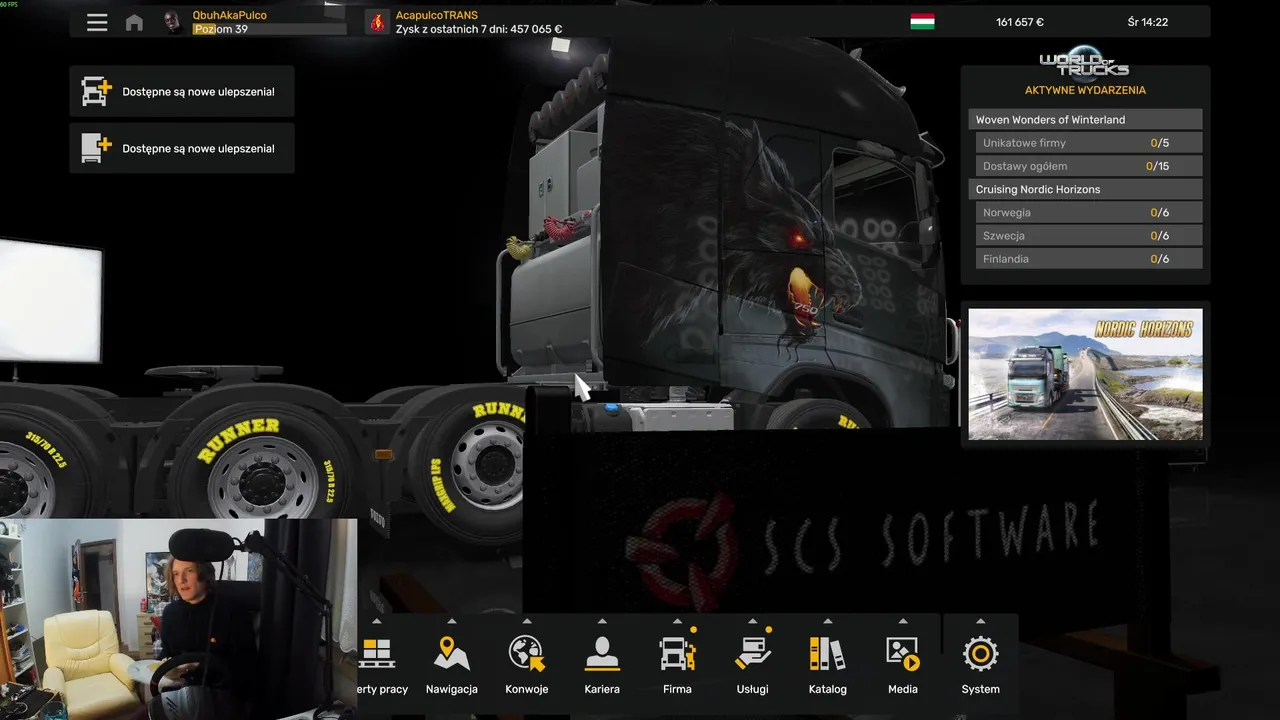Screen dimensions: 1280x720
Task: Open the trailer upgrades notification icon
Action: tap(96, 148)
